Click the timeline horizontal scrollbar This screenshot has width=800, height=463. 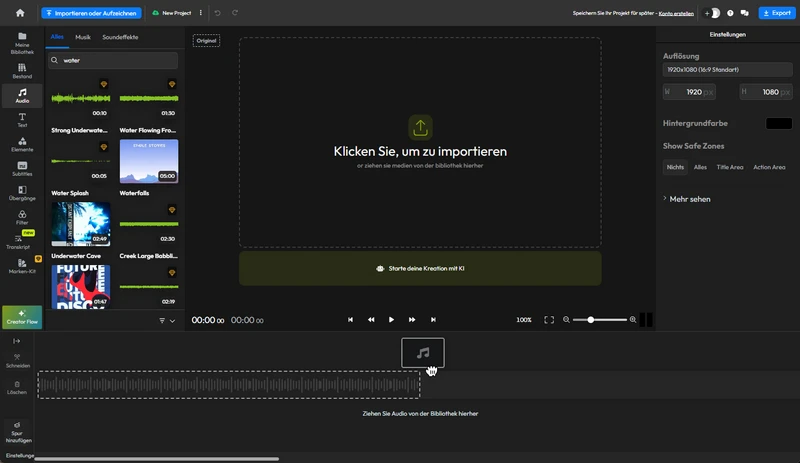pyautogui.click(x=157, y=458)
